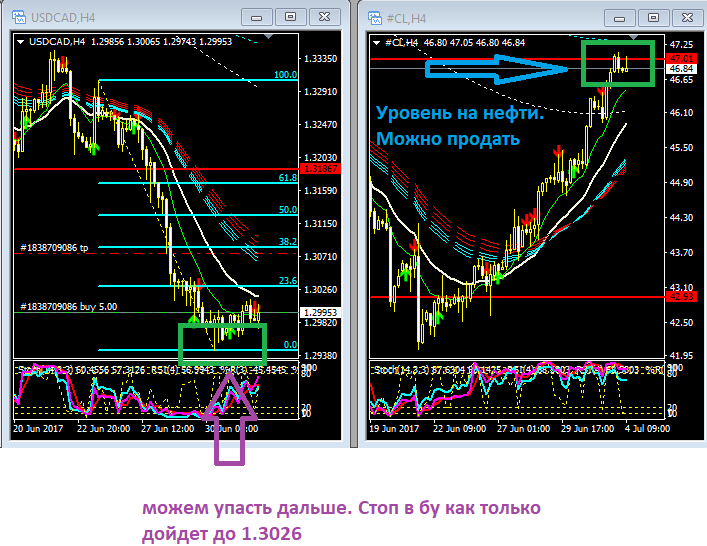Select the Fibonacci 0.0 level label

coord(290,345)
